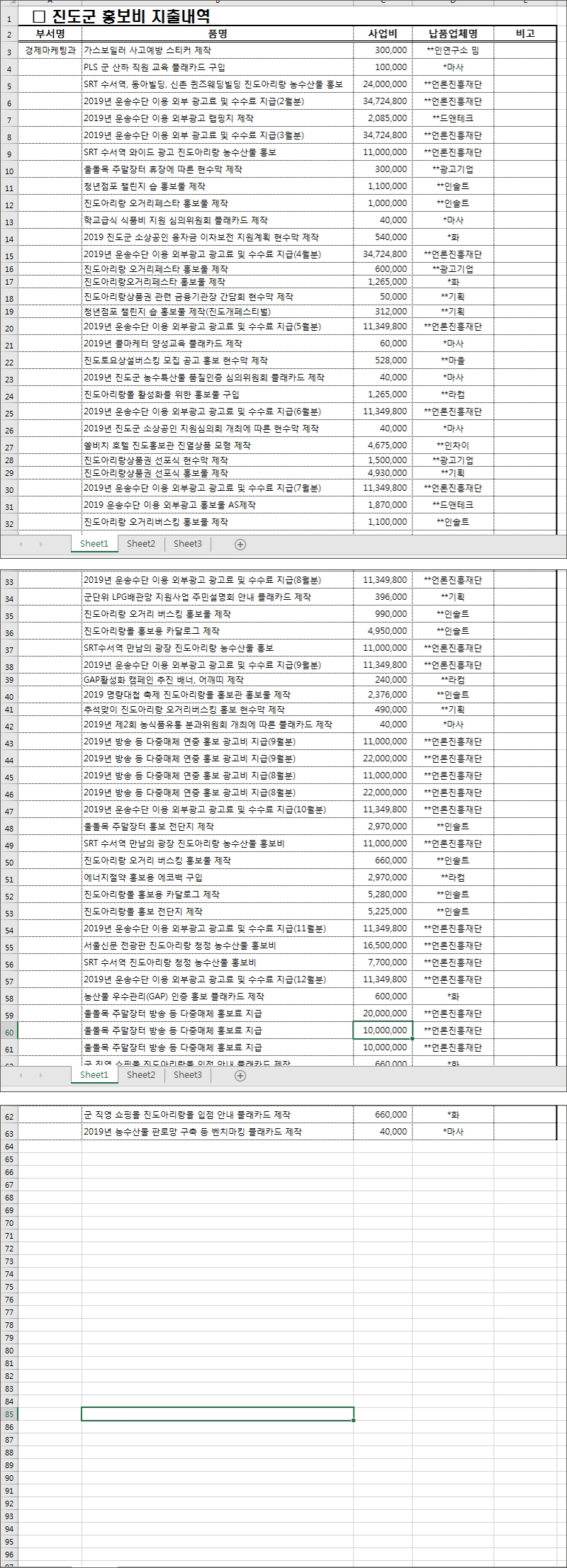Select the 부서명 header cell
This screenshot has width=567, height=1568.
(50, 33)
